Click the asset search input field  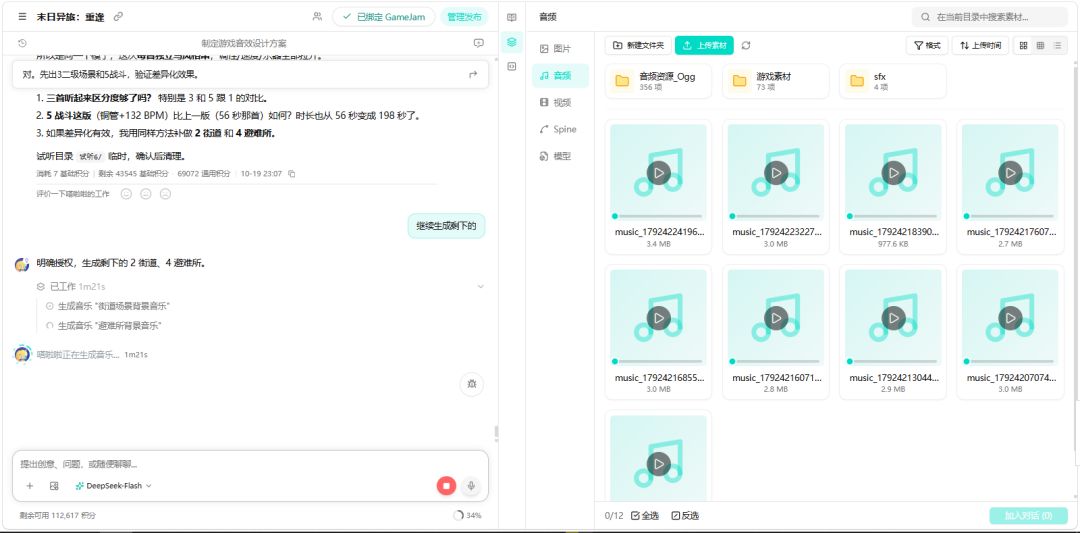click(990, 17)
